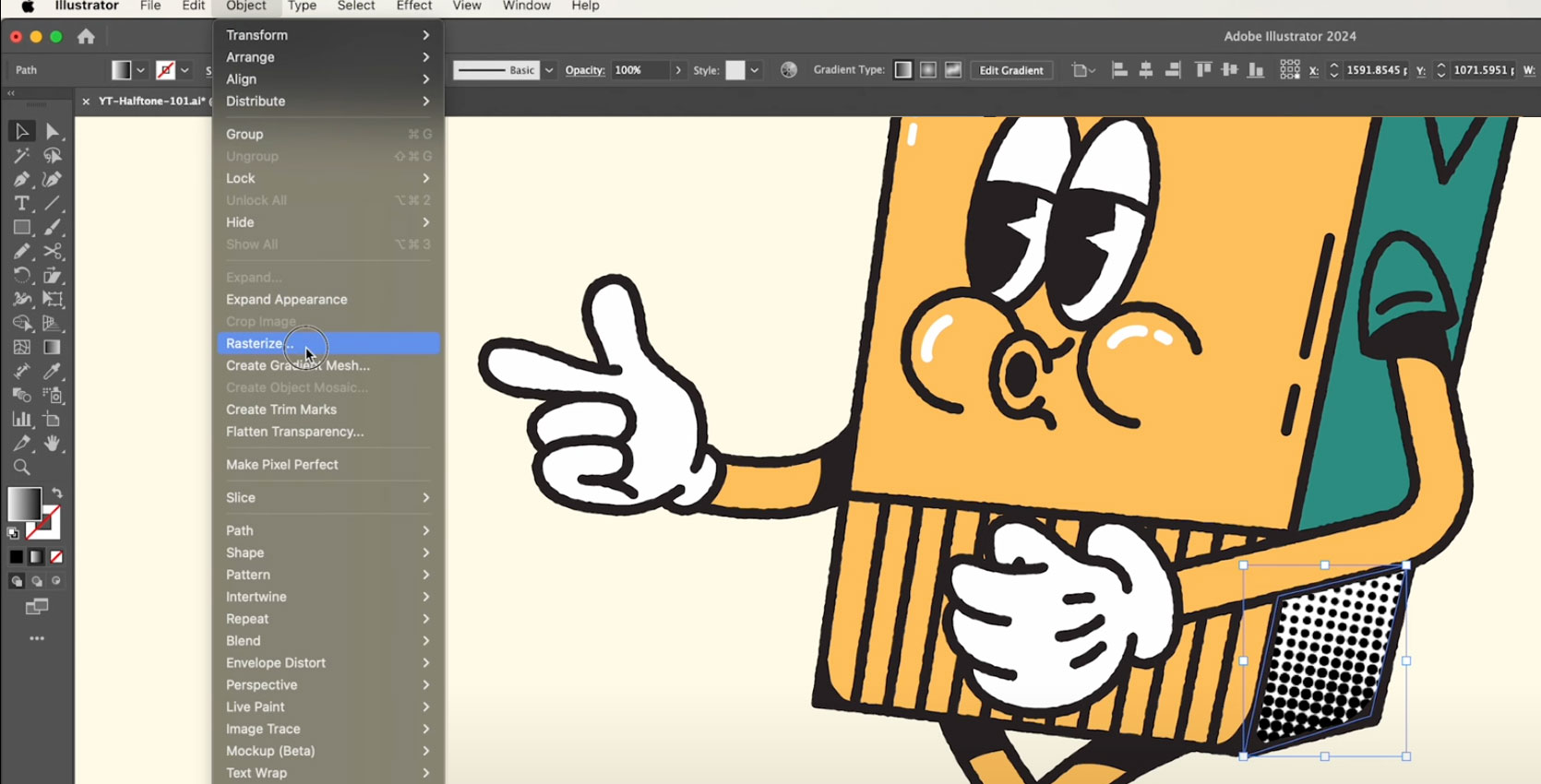Viewport: 1541px width, 784px height.
Task: Activate the Hand tool
Action: 53,444
